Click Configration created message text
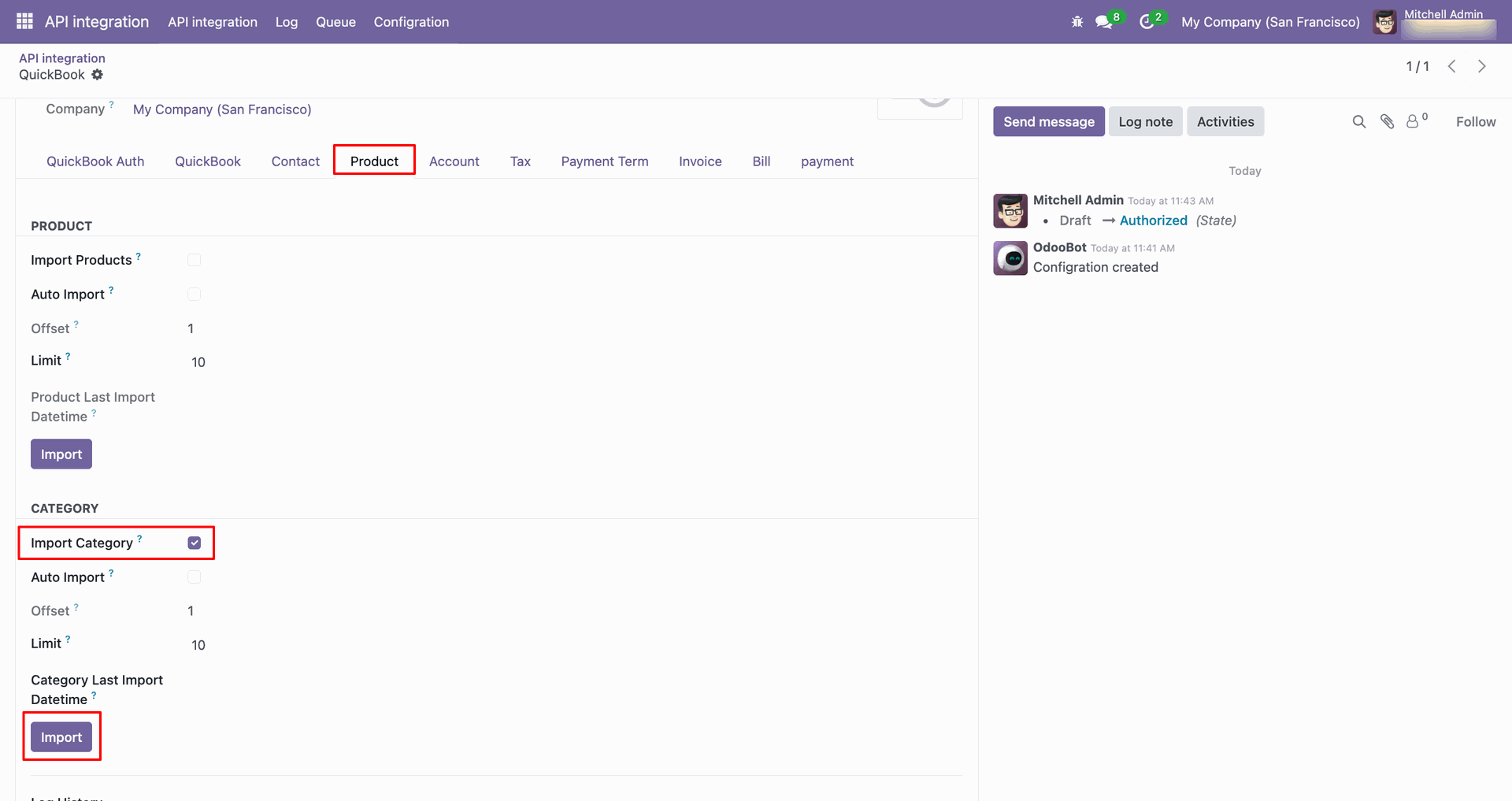The width and height of the screenshot is (1512, 801). tap(1095, 267)
